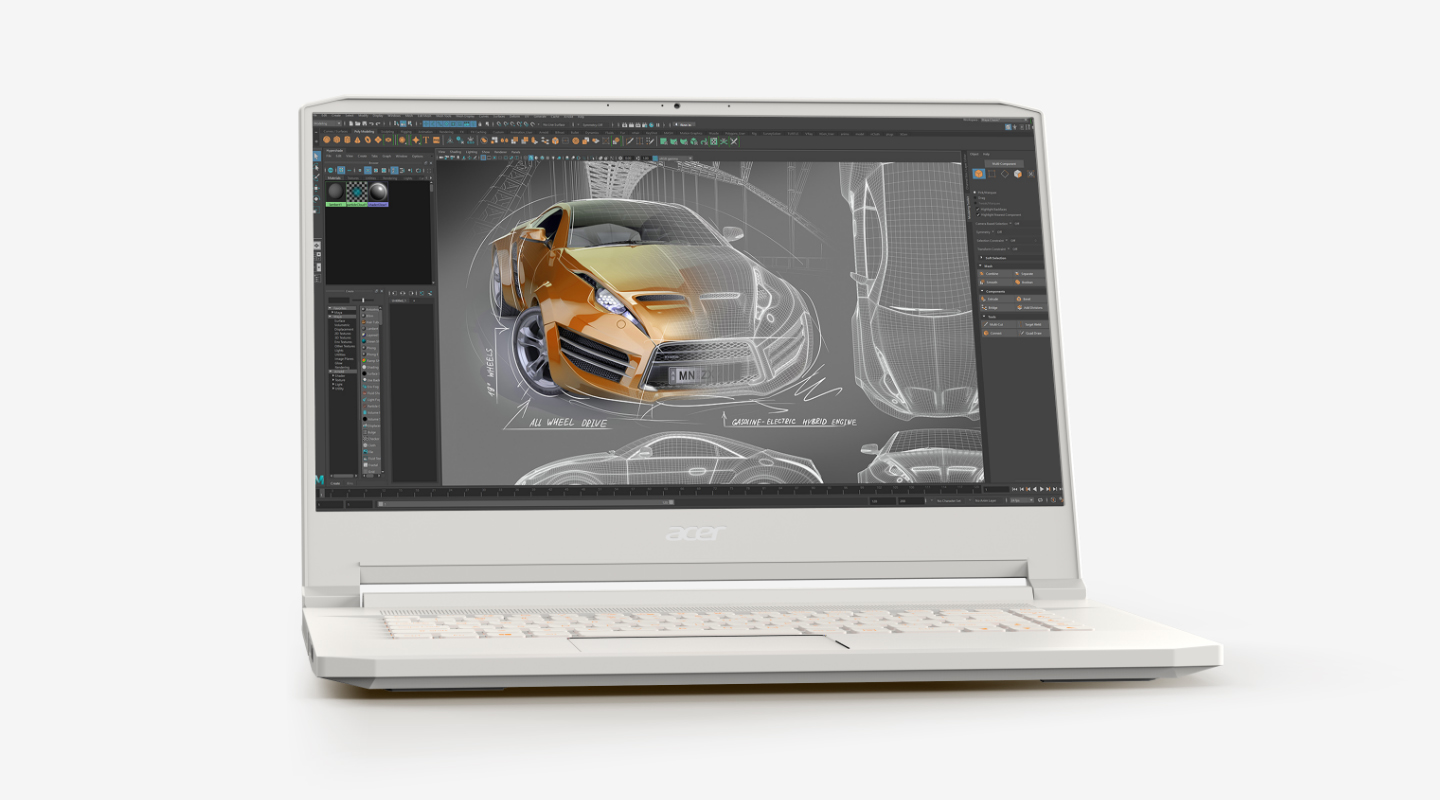Screen dimensions: 1440x800
Task: Click the polygon sphere shelf icon
Action: point(328,140)
